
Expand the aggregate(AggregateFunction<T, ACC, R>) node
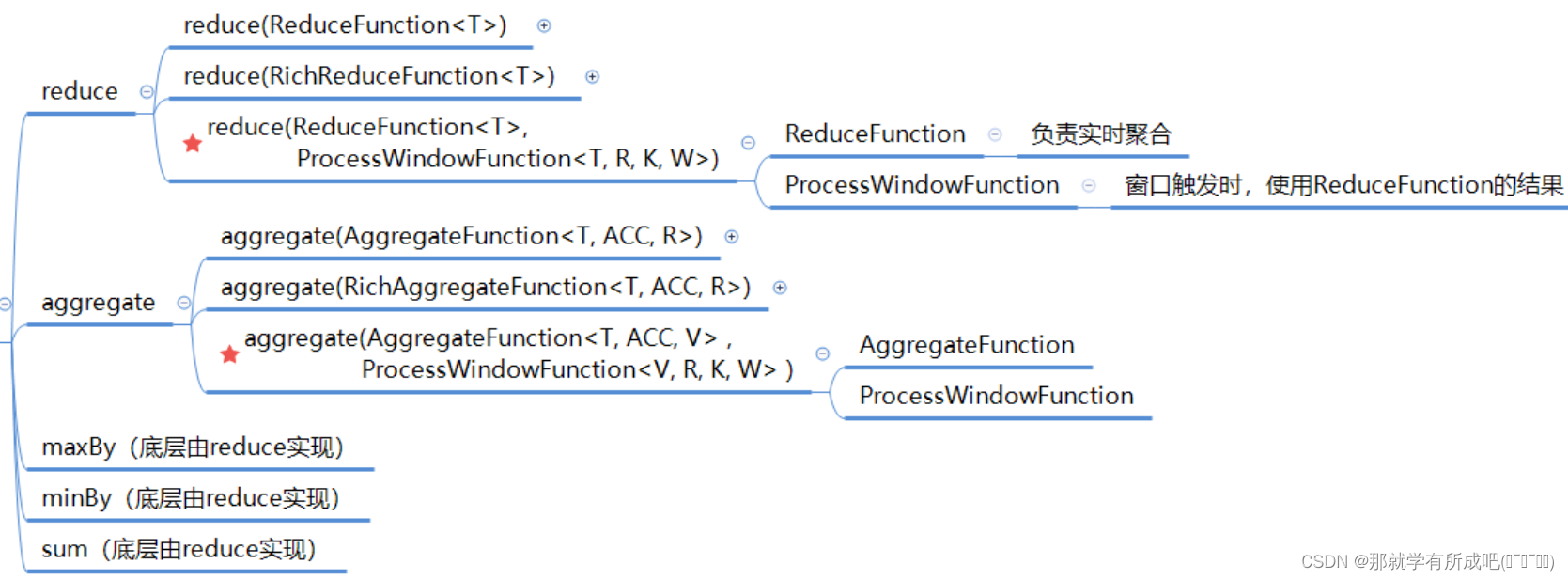[731, 237]
